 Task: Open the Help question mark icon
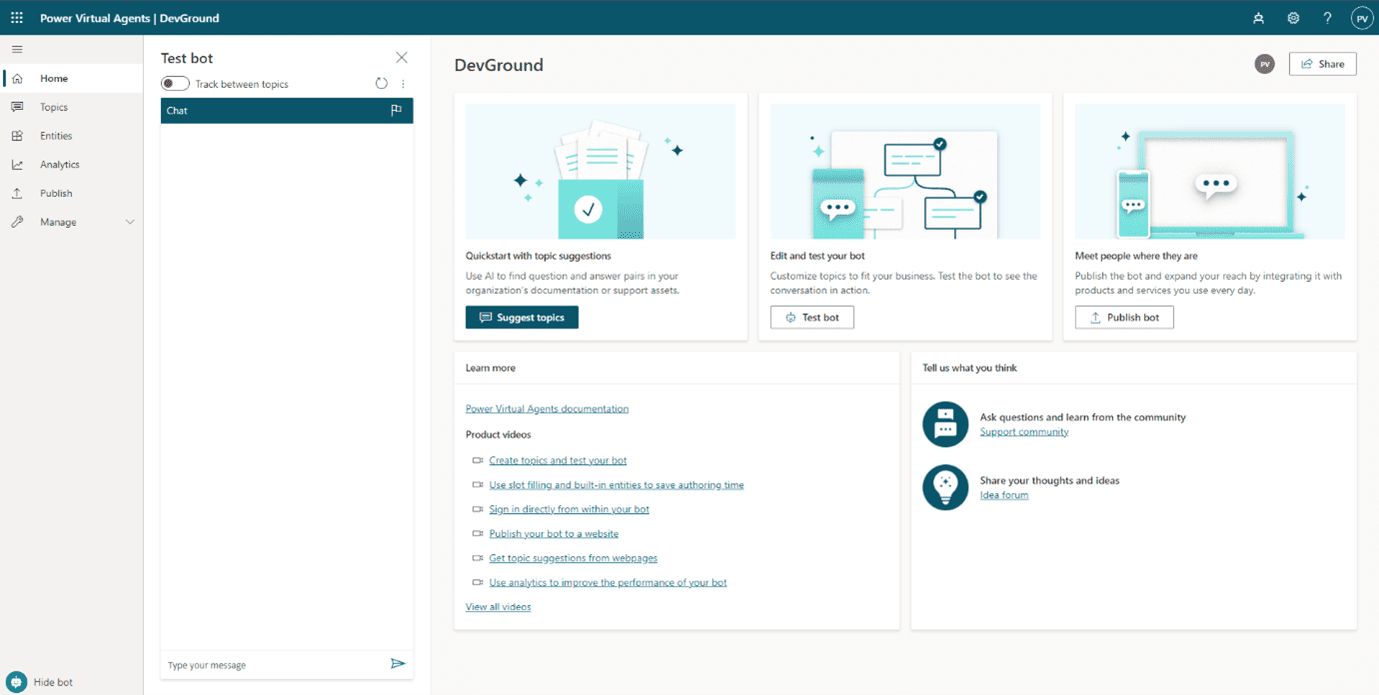[x=1327, y=18]
